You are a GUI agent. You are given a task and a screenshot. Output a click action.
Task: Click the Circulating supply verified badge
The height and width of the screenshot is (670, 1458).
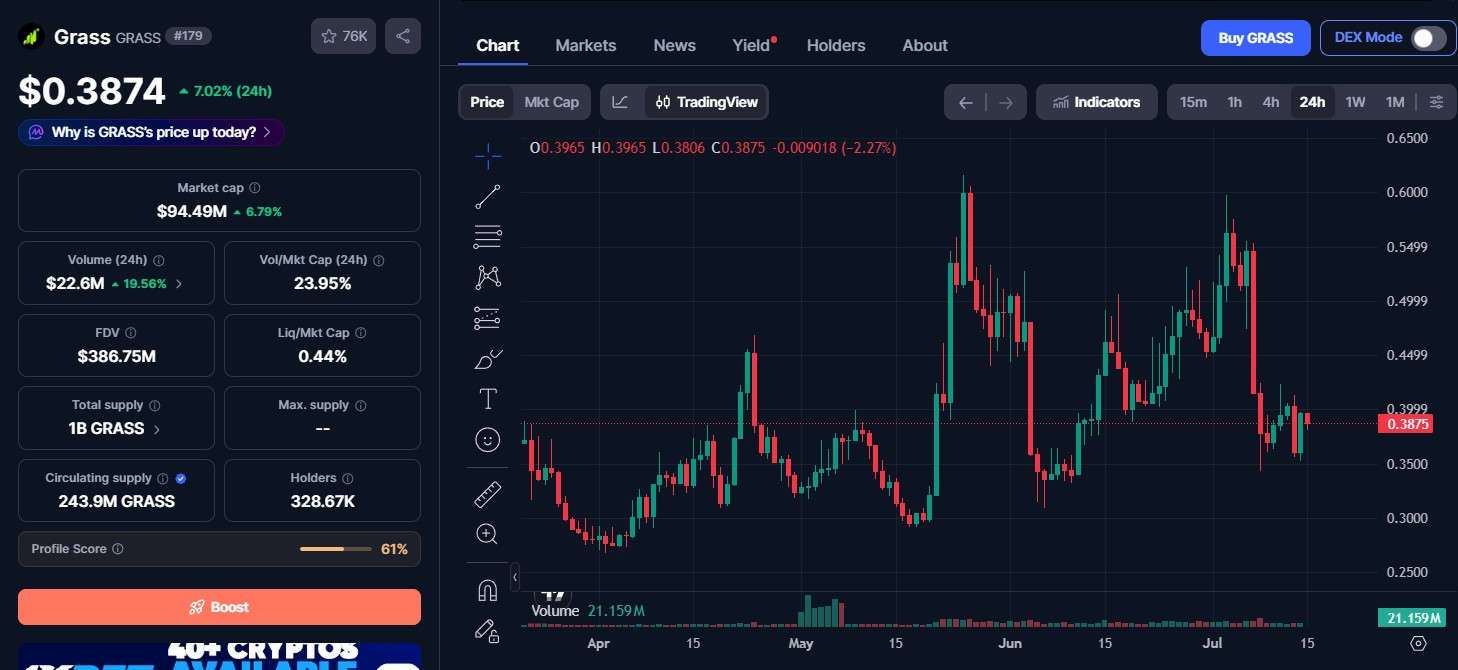[181, 478]
